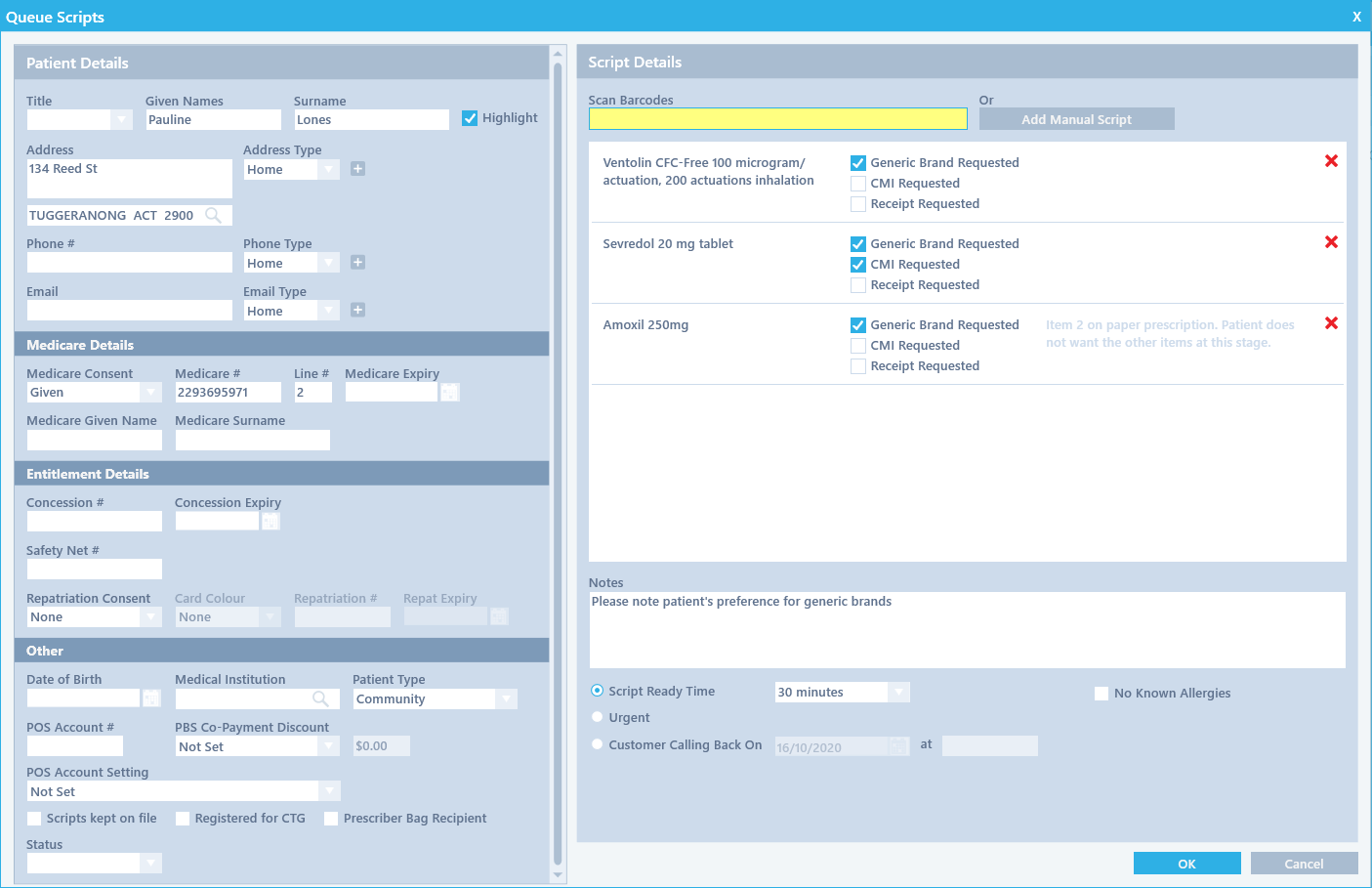Remove the Amoxil 250mg script entry

(1331, 323)
